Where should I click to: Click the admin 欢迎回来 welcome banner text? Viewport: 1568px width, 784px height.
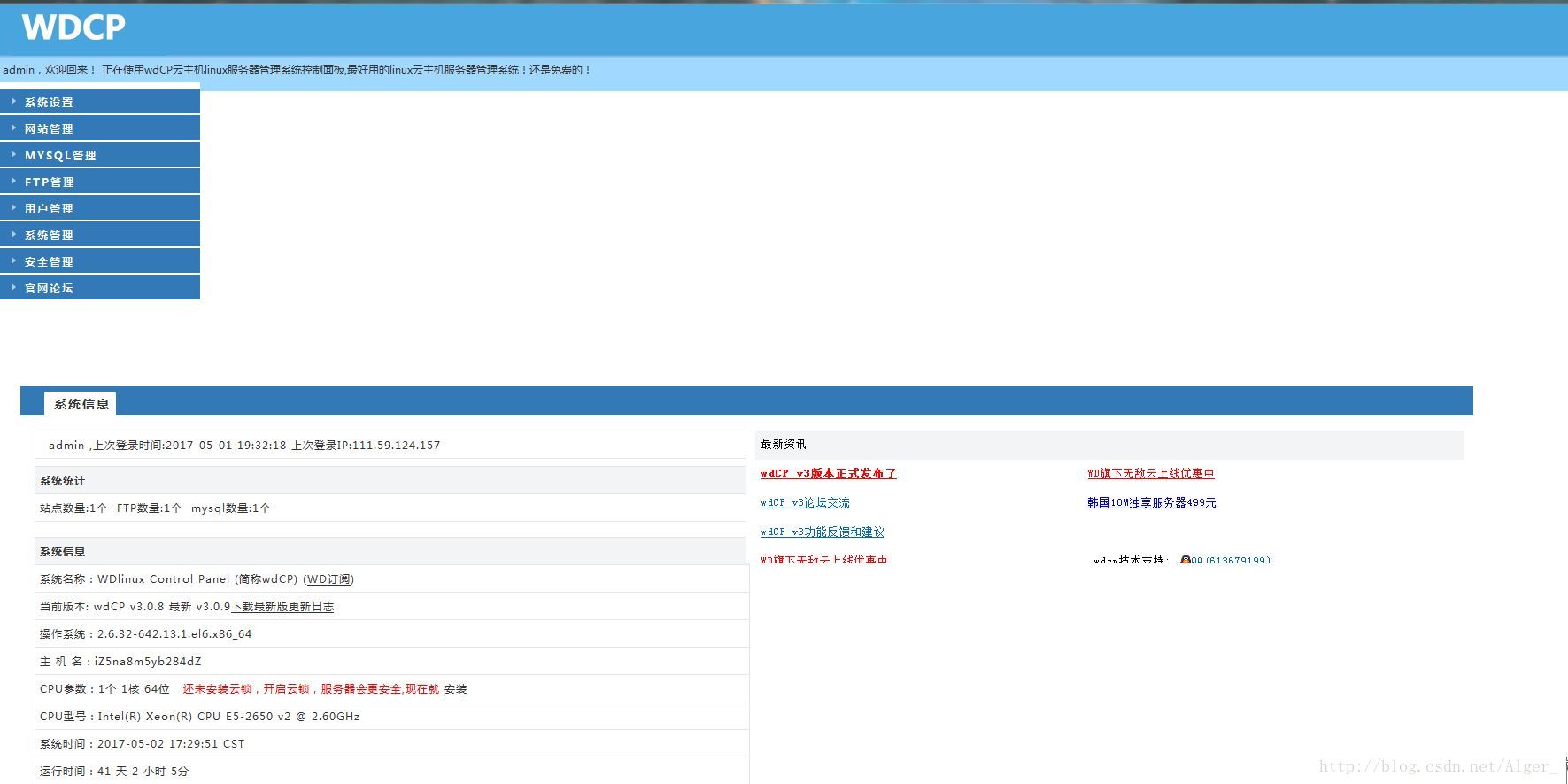297,70
